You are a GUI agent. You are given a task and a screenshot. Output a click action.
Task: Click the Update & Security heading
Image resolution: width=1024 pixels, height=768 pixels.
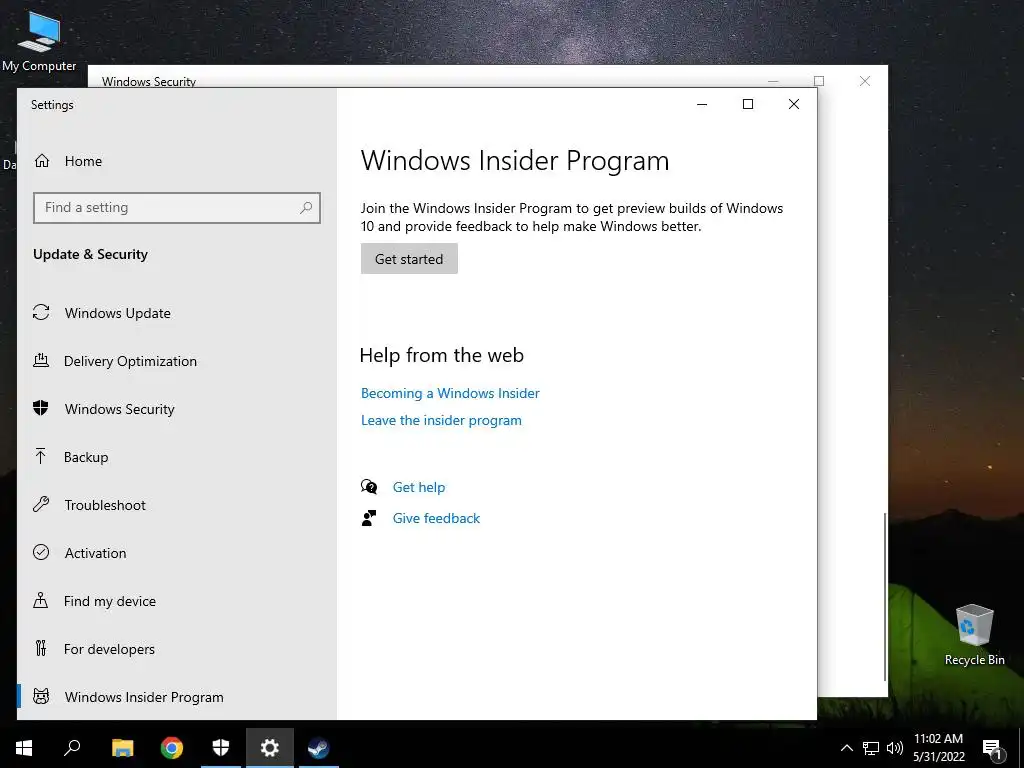pyautogui.click(x=91, y=254)
